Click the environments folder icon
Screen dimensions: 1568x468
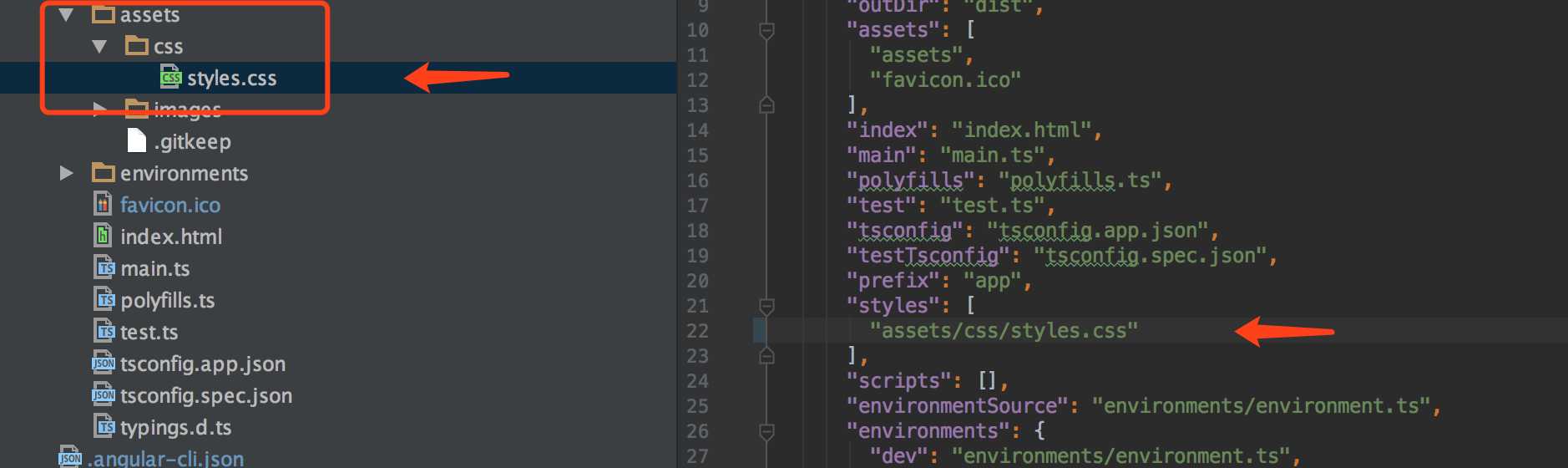click(104, 172)
